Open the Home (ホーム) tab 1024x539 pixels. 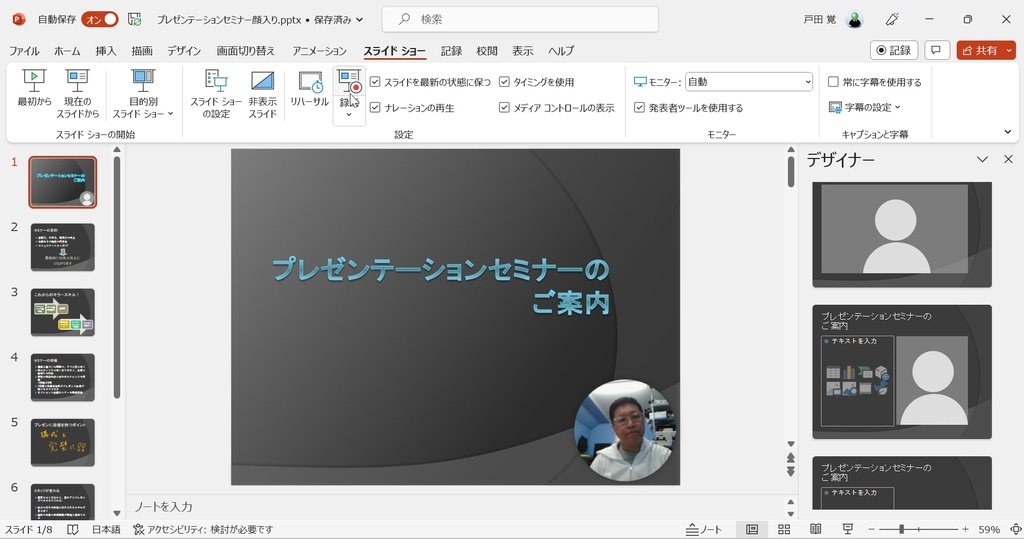(x=67, y=51)
